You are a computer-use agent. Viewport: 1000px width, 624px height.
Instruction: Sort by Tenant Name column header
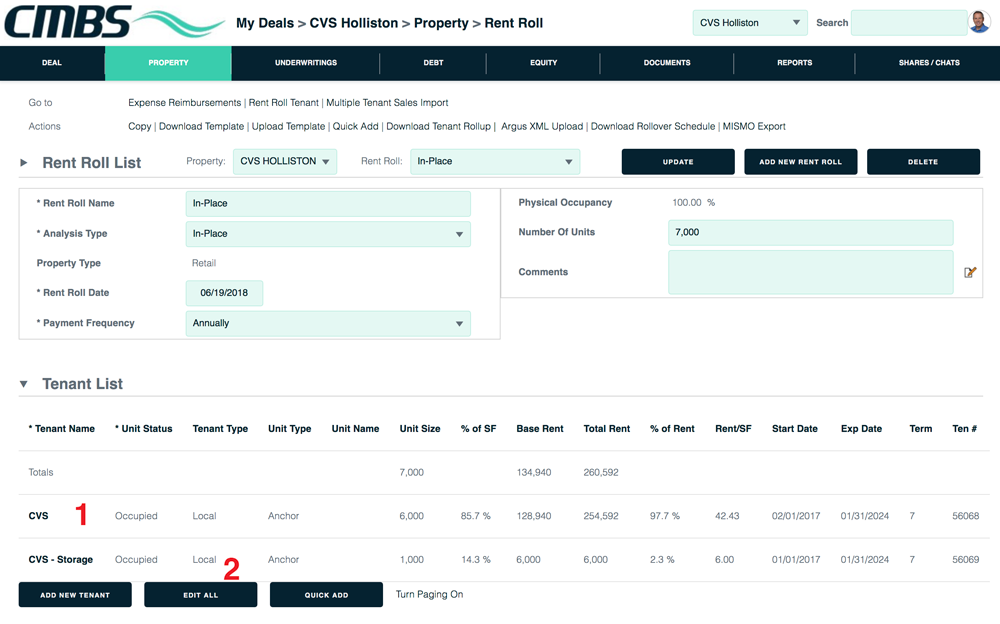pos(61,429)
